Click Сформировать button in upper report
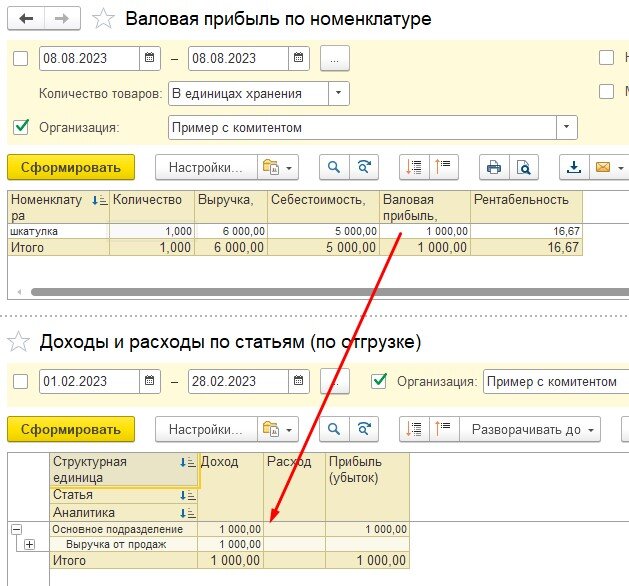 70,167
